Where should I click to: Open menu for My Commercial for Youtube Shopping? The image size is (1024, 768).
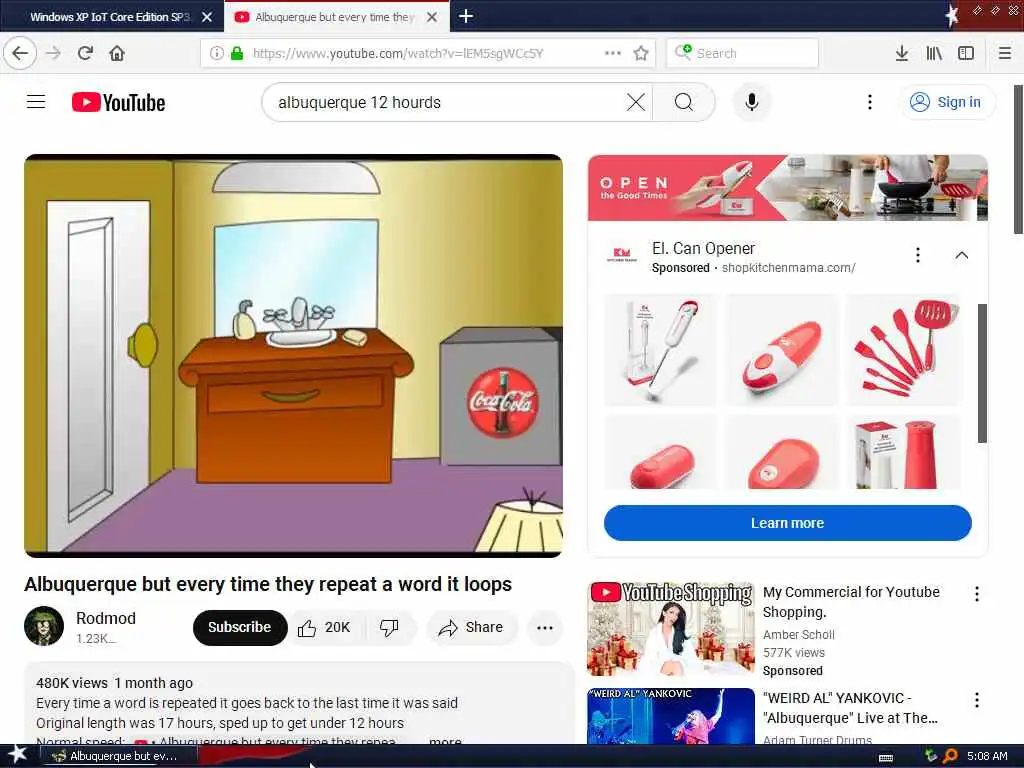[x=976, y=594]
